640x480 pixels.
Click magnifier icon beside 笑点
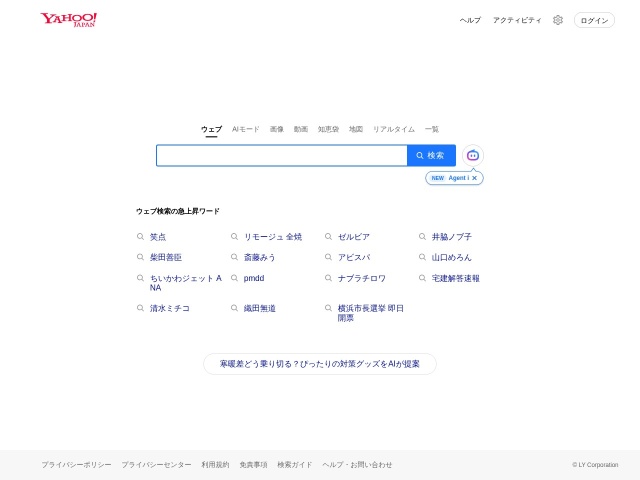(140, 237)
